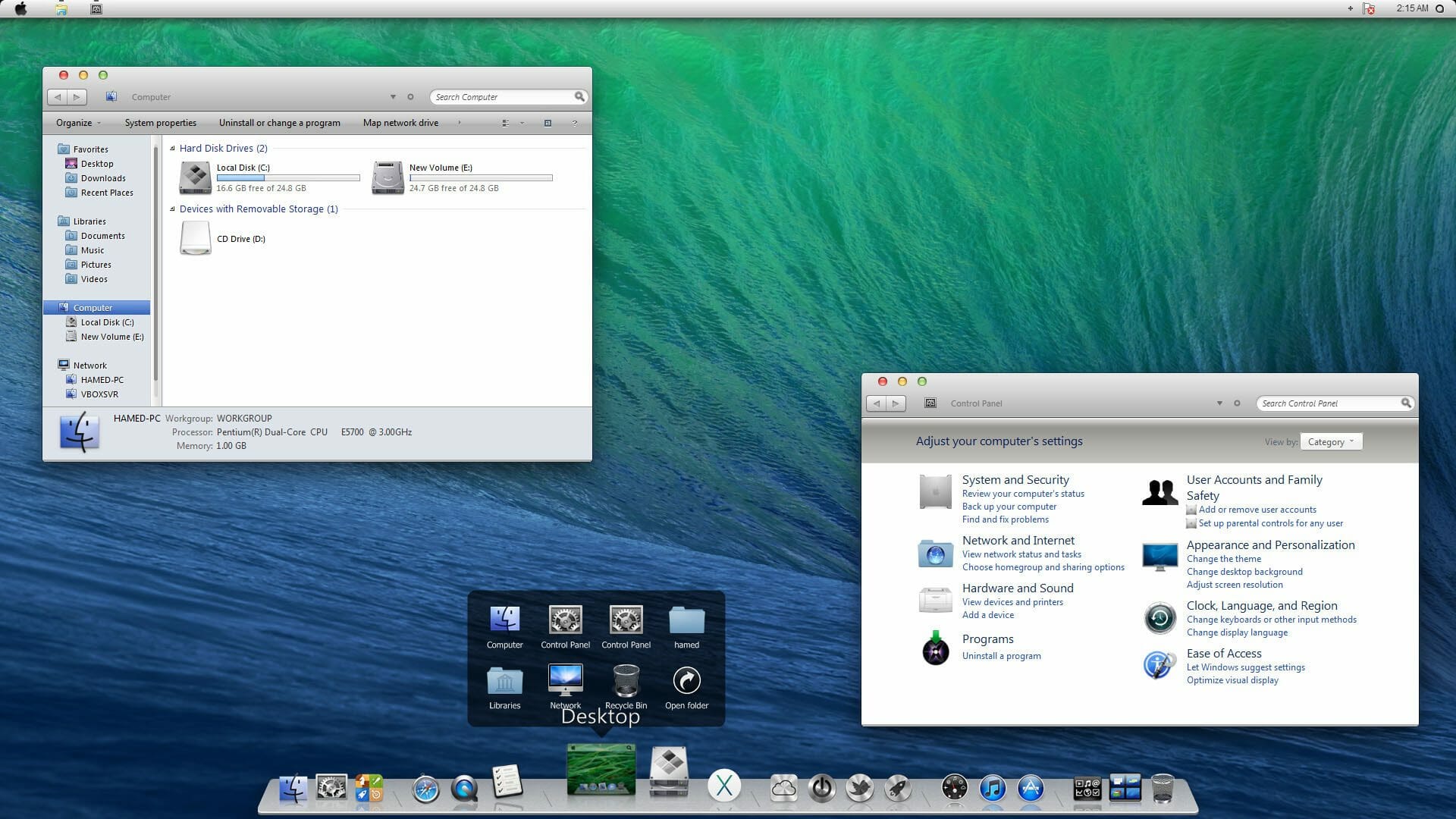Click Add a device link

[x=988, y=614]
